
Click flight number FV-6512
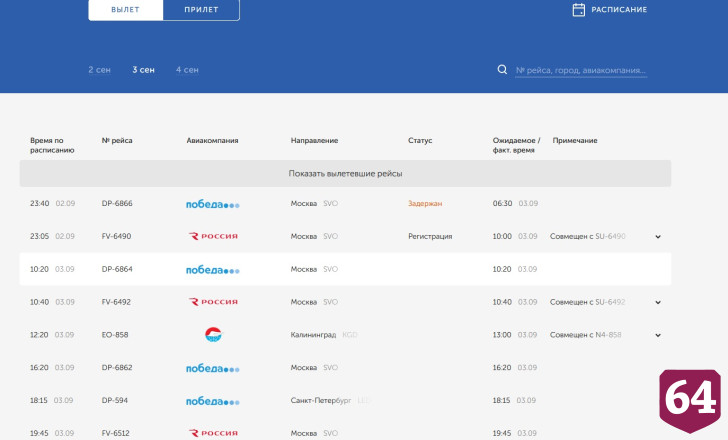click(x=116, y=433)
